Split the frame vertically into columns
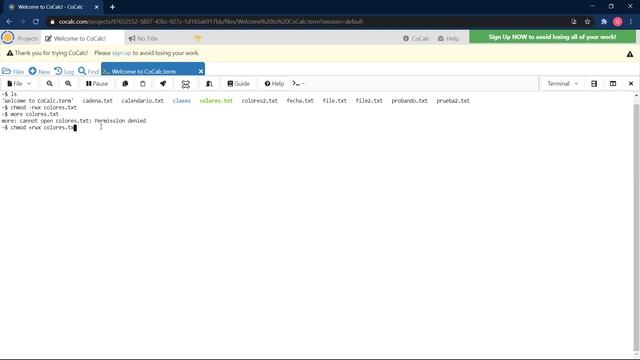Image resolution: width=640 pixels, height=360 pixels. 613,84
